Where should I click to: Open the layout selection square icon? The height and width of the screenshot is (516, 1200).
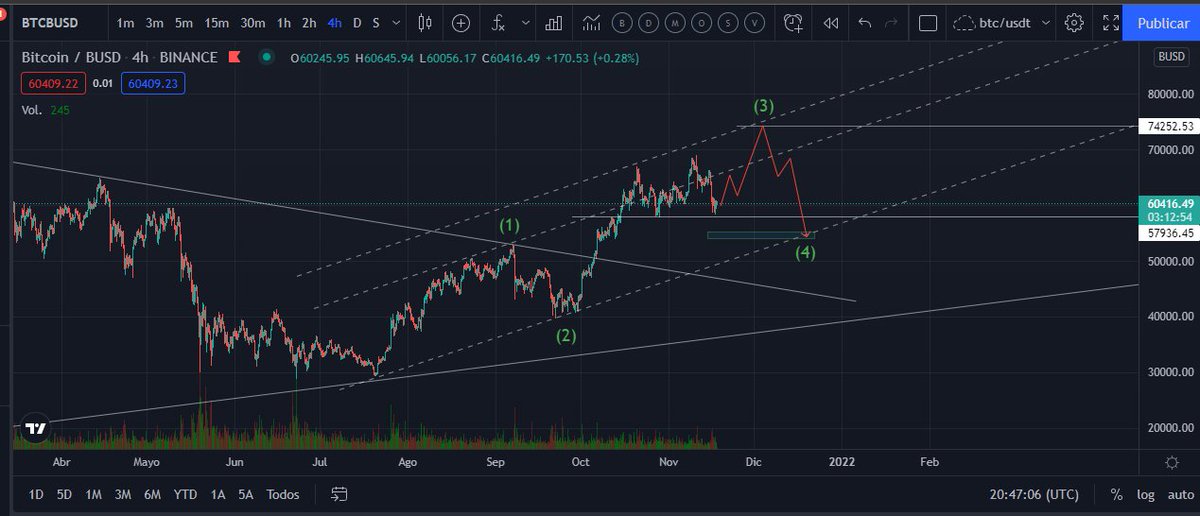click(928, 22)
